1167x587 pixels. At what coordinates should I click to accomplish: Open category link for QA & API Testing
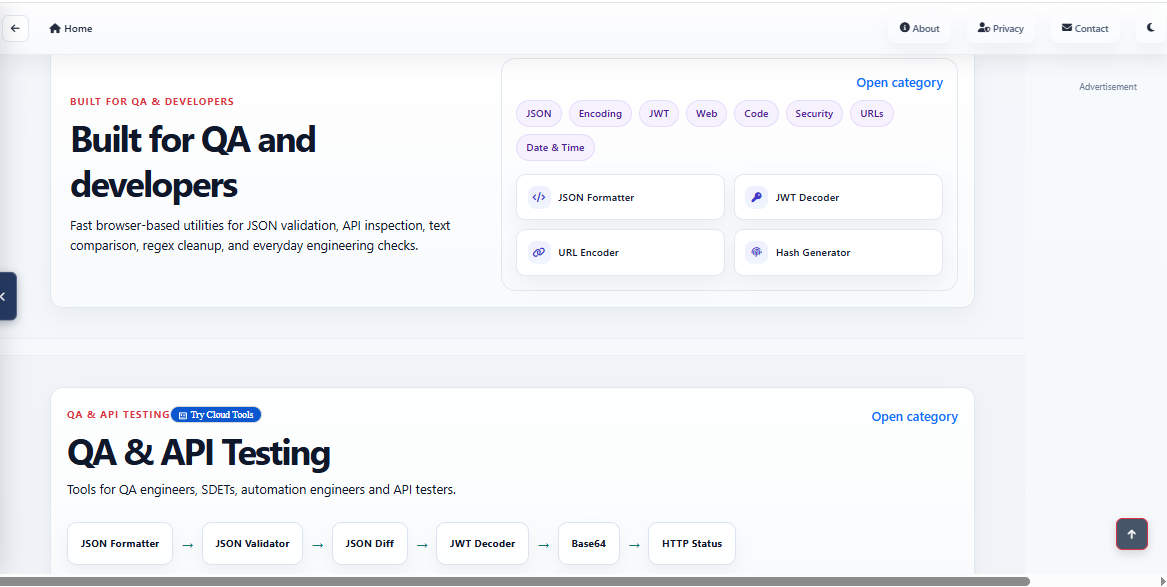[x=915, y=417]
